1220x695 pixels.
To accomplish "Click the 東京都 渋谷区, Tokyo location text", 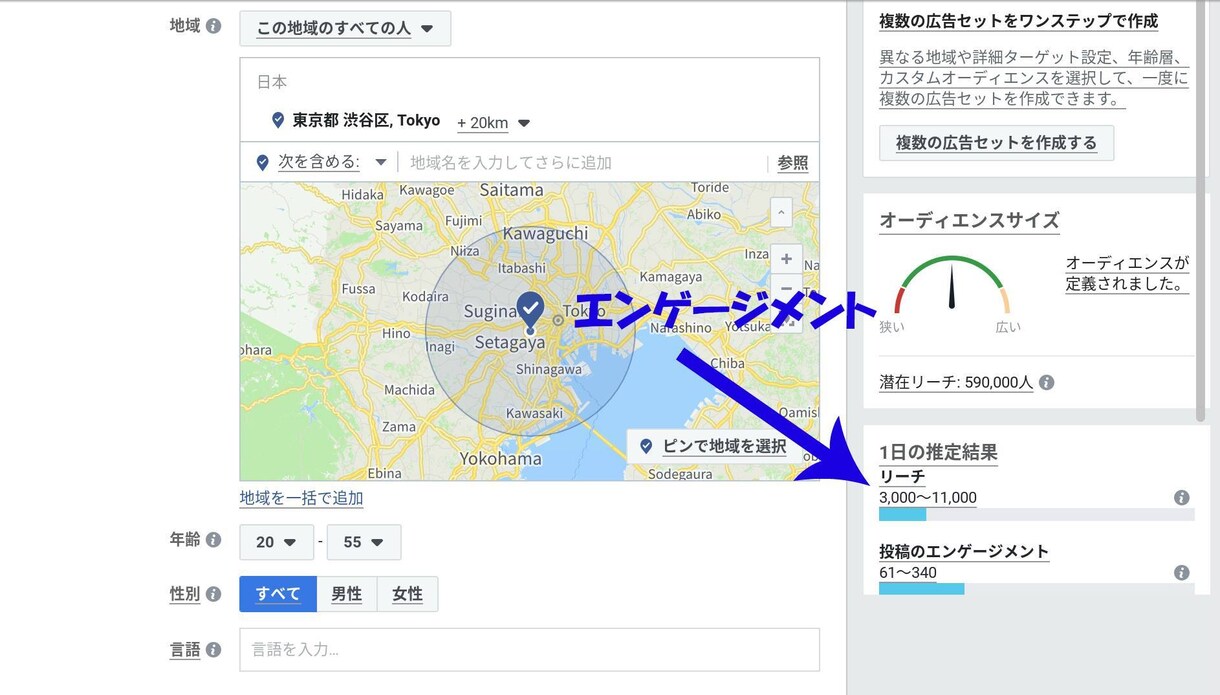I will point(366,120).
